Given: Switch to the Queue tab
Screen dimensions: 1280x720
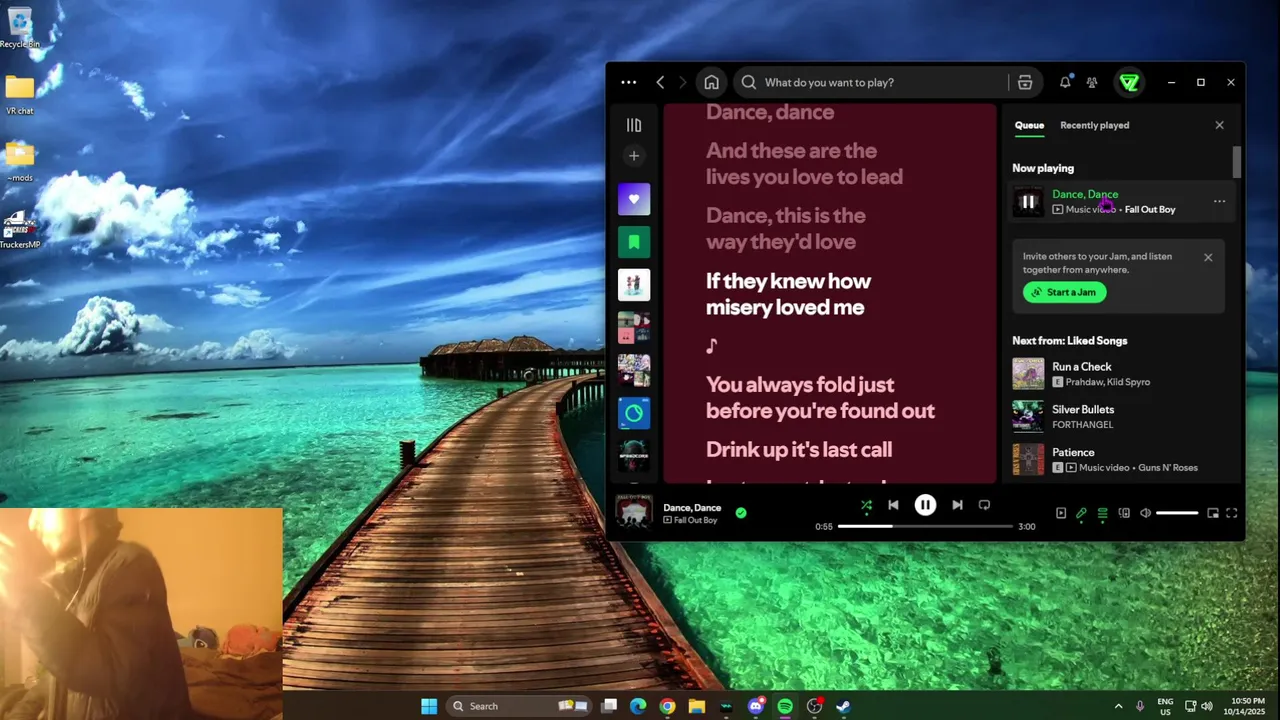Looking at the screenshot, I should pos(1029,125).
